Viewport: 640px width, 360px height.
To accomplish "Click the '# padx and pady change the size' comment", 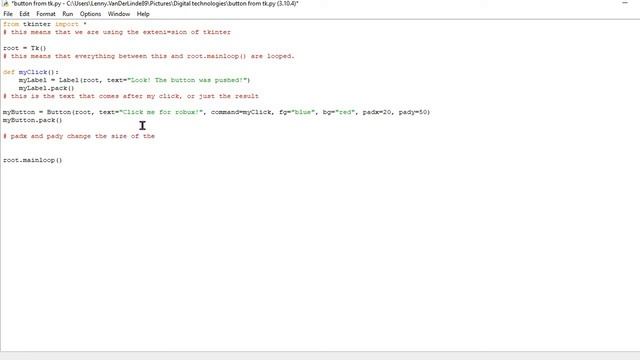I will click(79, 136).
